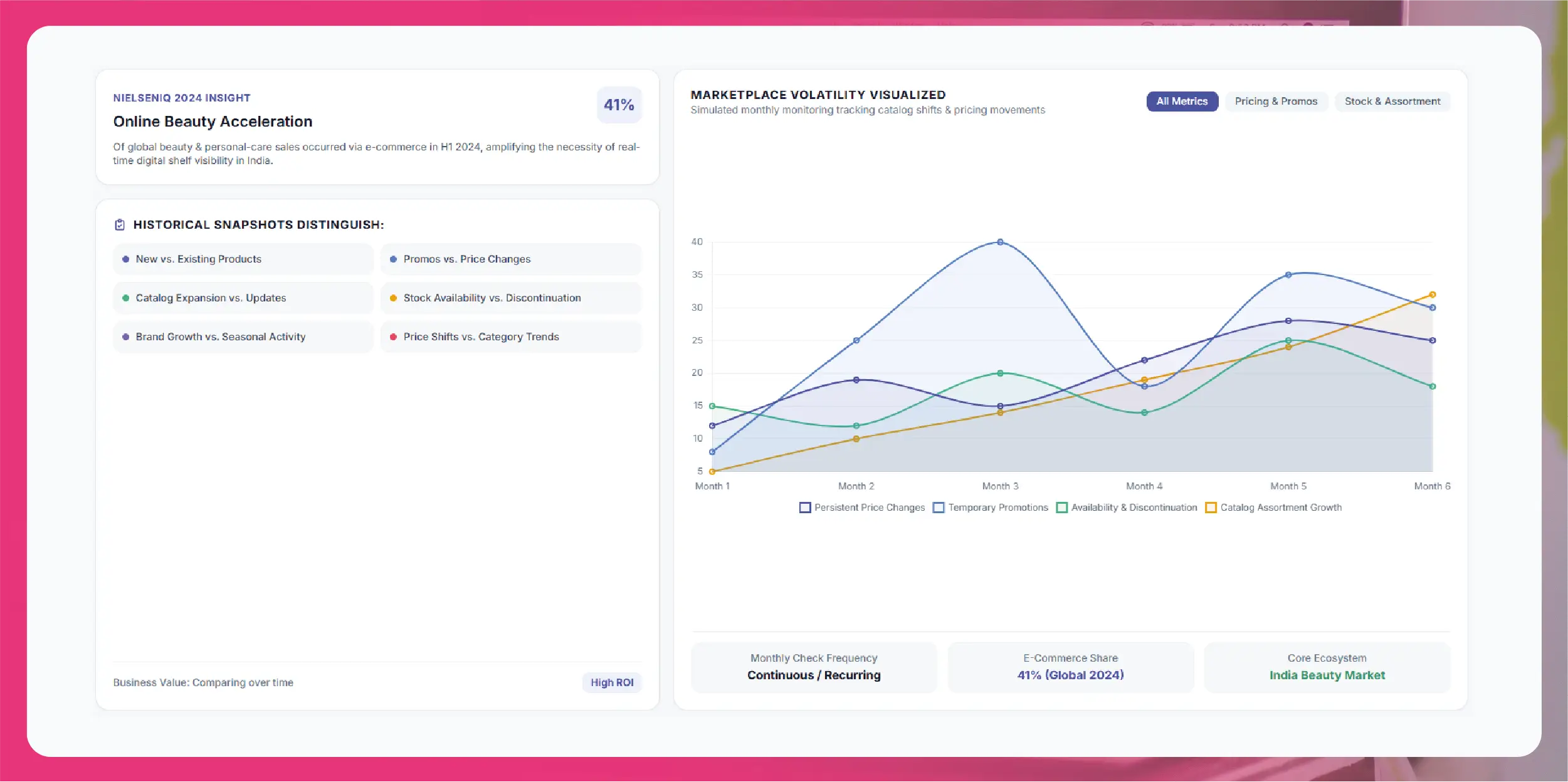1568x782 pixels.
Task: Select Brand Growth vs. Seasonal Activity item
Action: pos(243,337)
